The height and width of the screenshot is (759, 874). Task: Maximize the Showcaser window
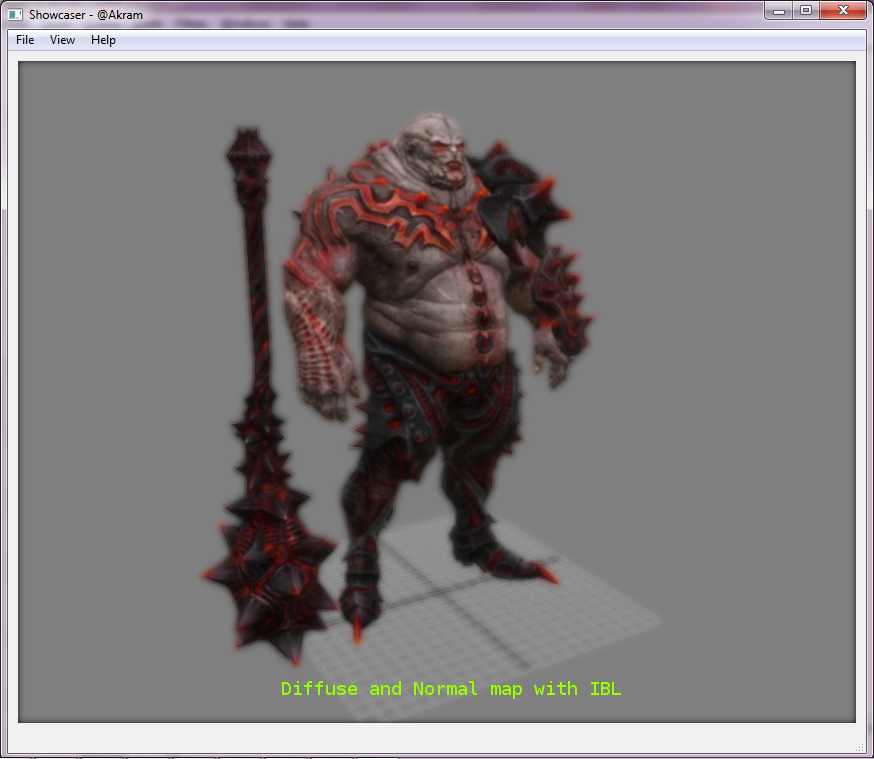click(x=806, y=11)
